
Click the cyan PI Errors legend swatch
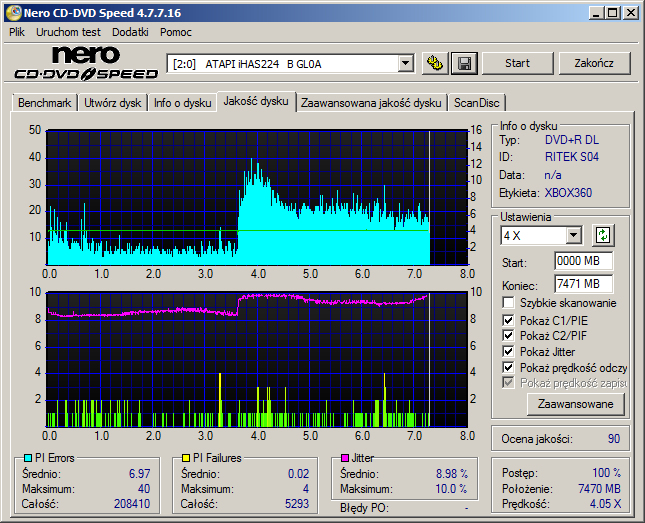28,458
